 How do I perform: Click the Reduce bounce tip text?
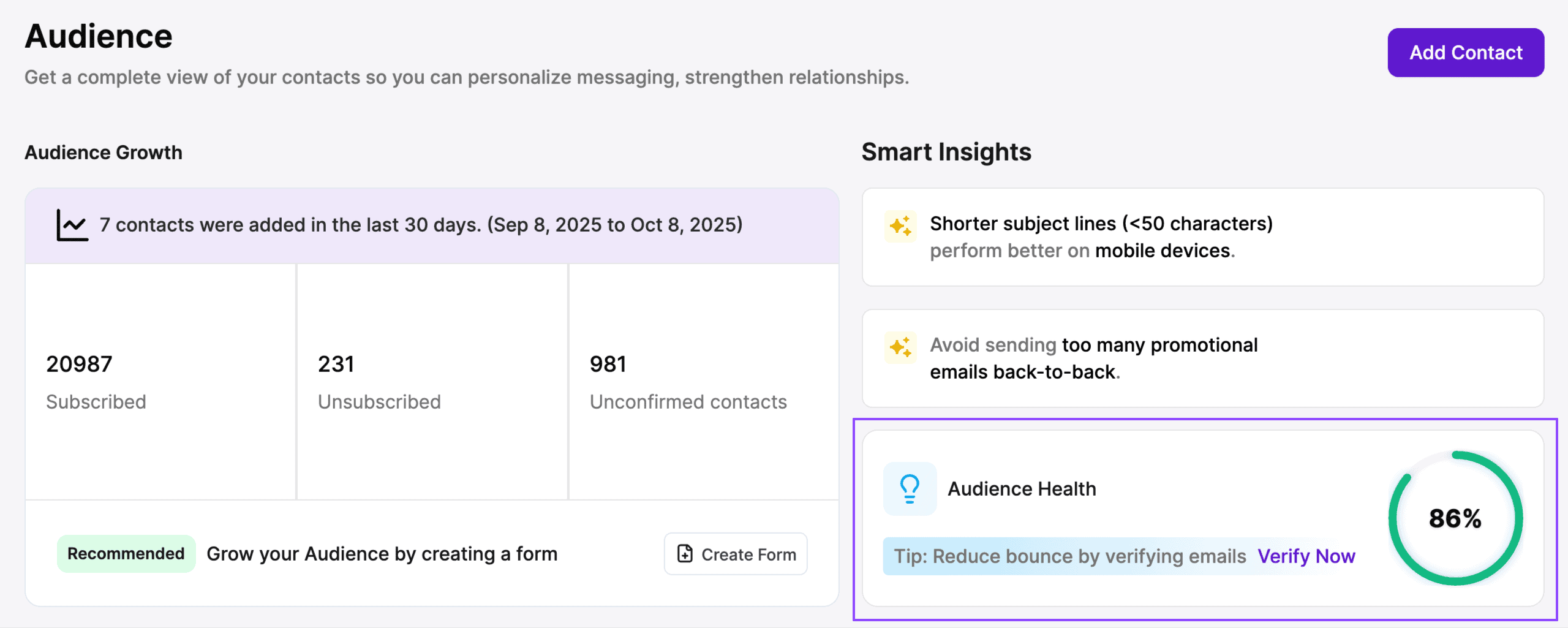[1069, 556]
